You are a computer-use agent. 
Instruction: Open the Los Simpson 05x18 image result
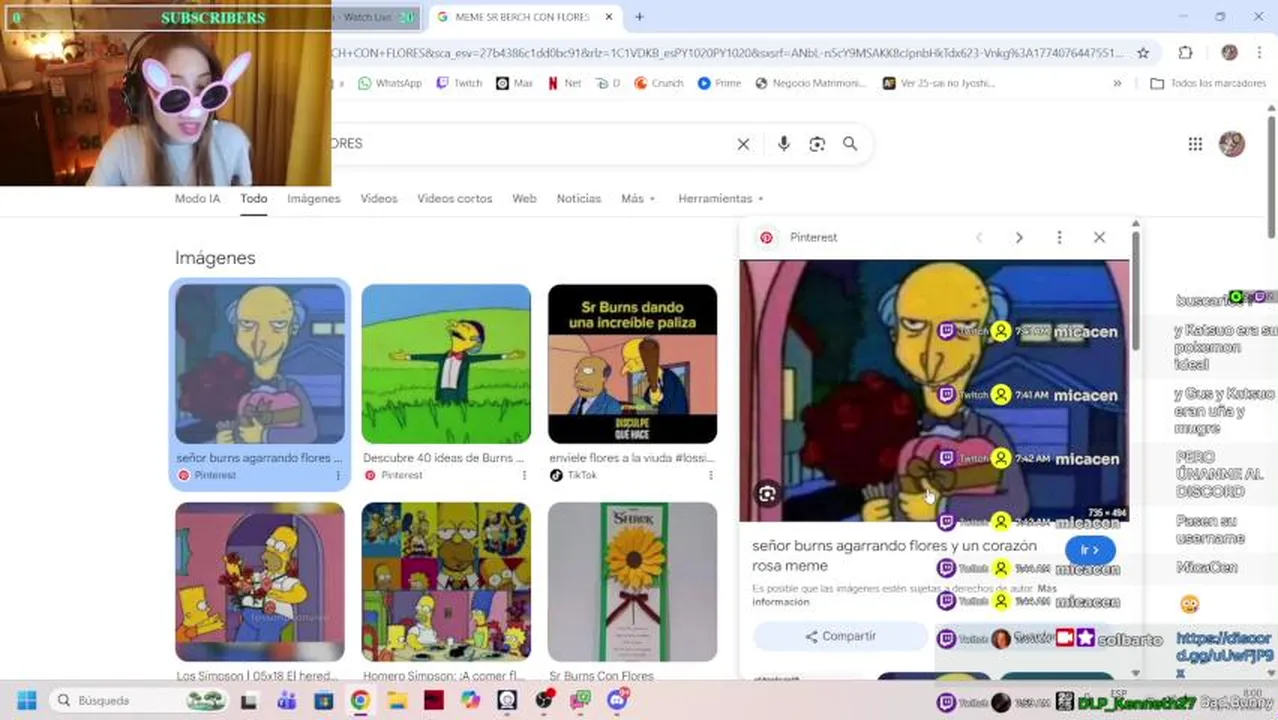(x=260, y=582)
